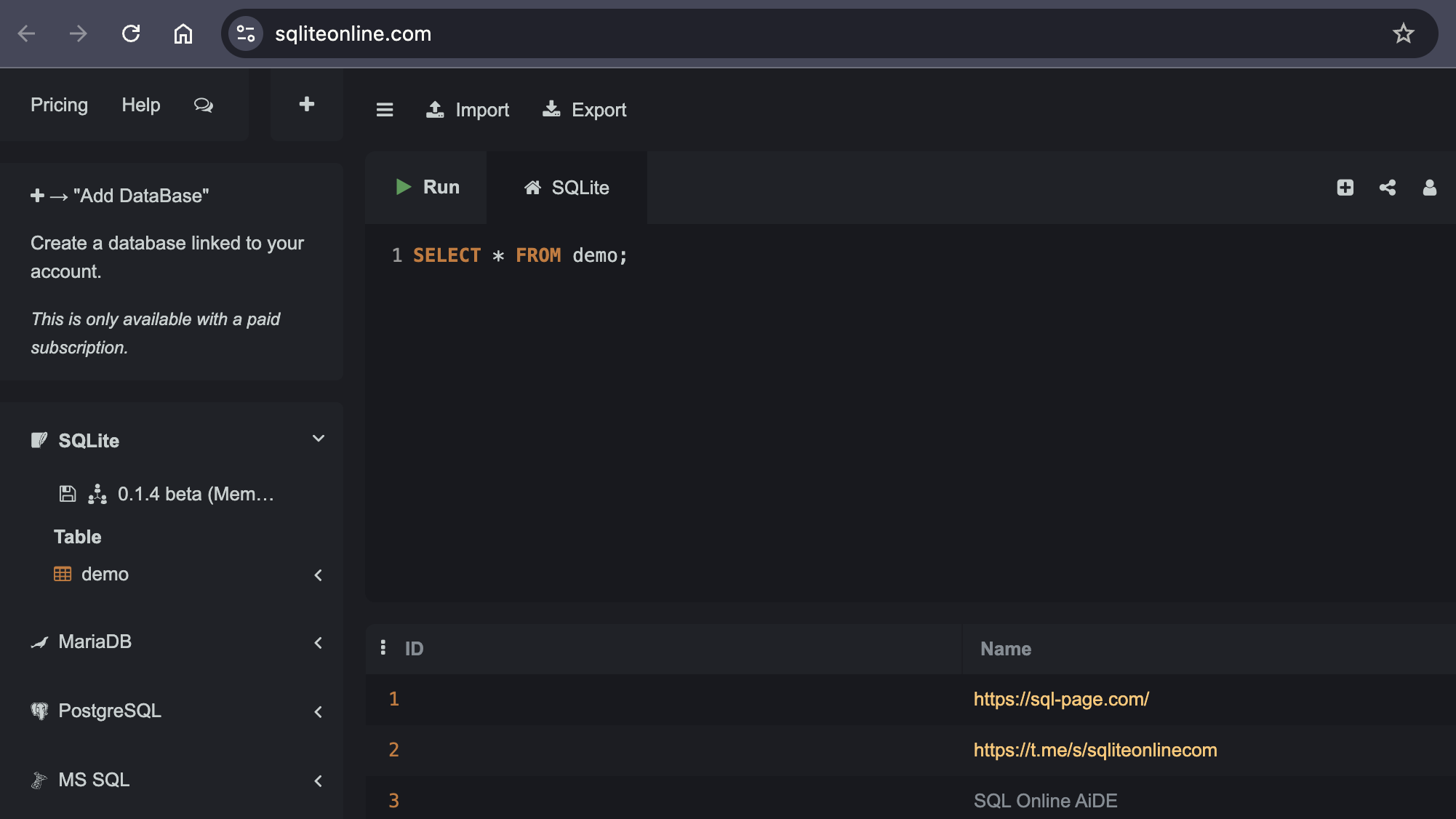
Task: Click the MariaDB database label
Action: (x=95, y=642)
